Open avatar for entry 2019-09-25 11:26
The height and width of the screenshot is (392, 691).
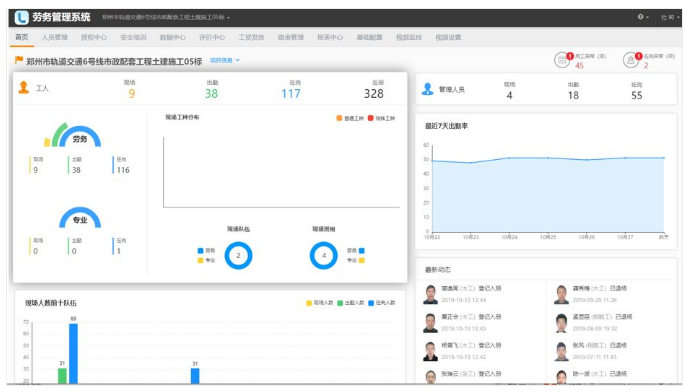click(x=561, y=294)
